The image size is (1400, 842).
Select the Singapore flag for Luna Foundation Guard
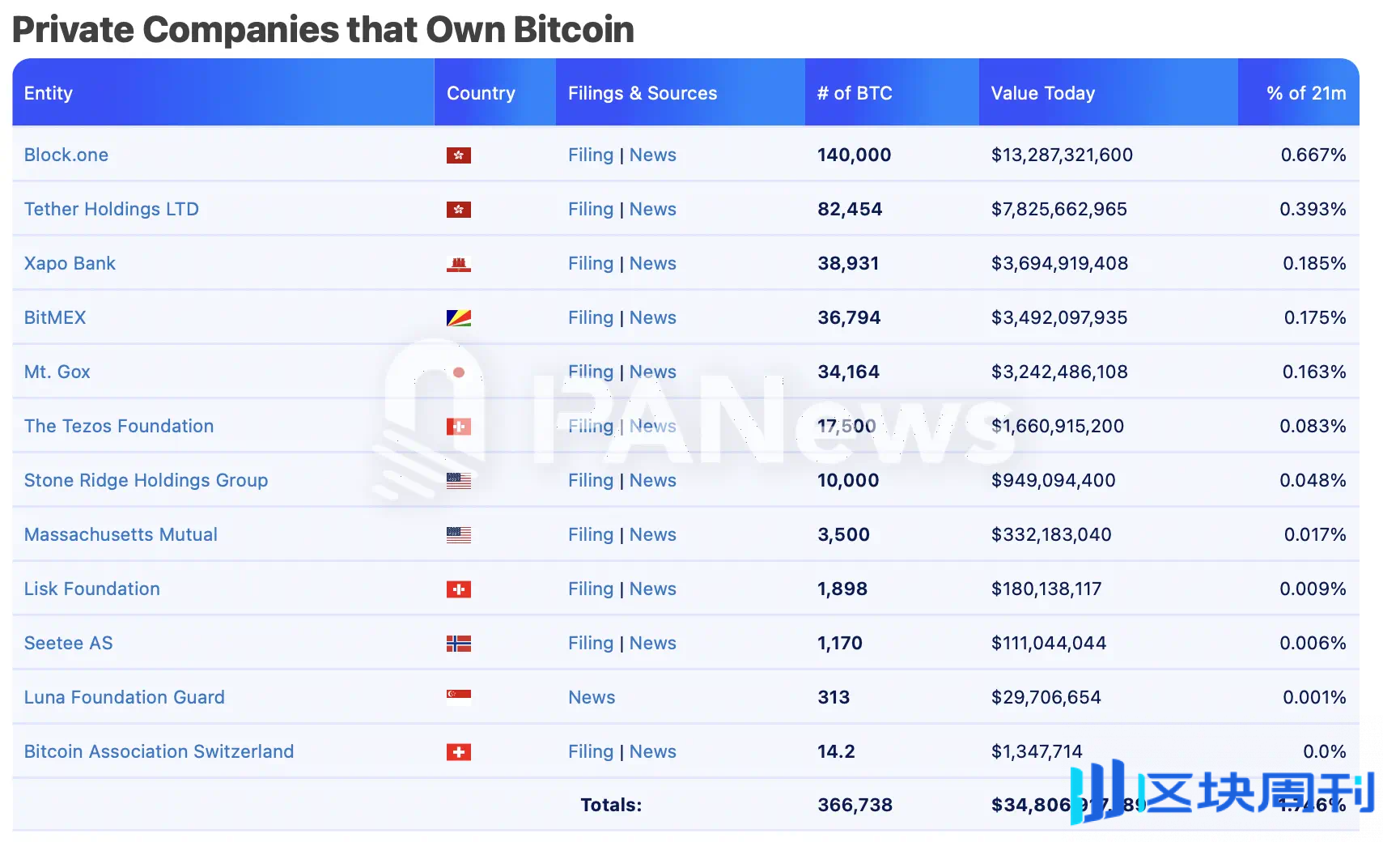[x=458, y=697]
